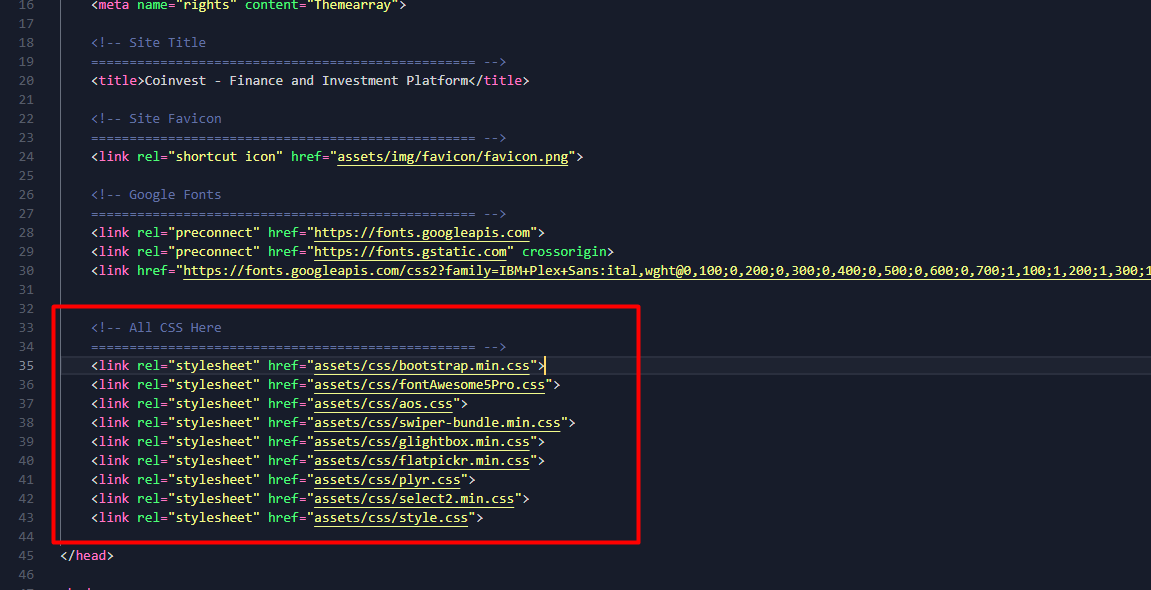The height and width of the screenshot is (590, 1151).
Task: Click the 'All CSS Here' comment text
Action: pyautogui.click(x=175, y=327)
